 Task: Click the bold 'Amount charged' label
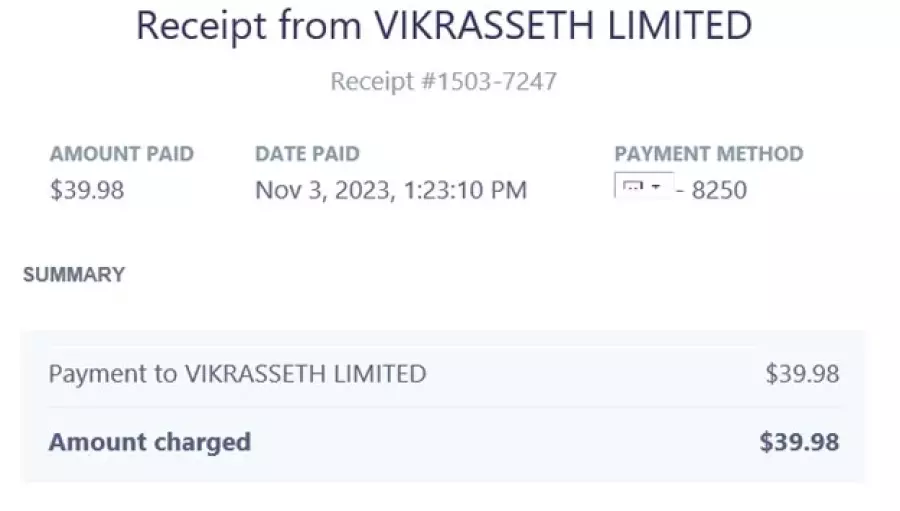point(150,442)
